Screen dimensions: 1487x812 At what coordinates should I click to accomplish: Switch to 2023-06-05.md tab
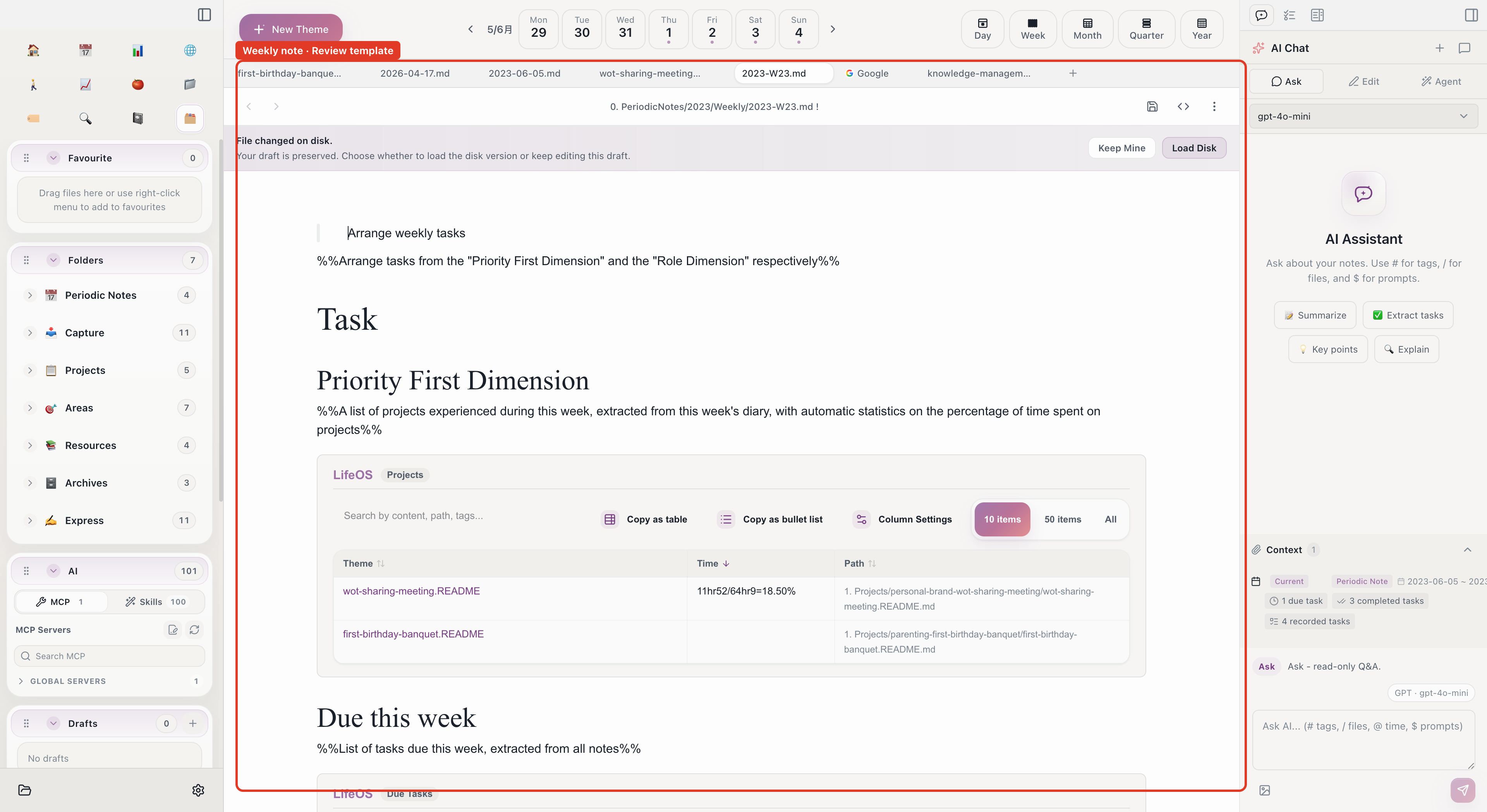coord(524,73)
